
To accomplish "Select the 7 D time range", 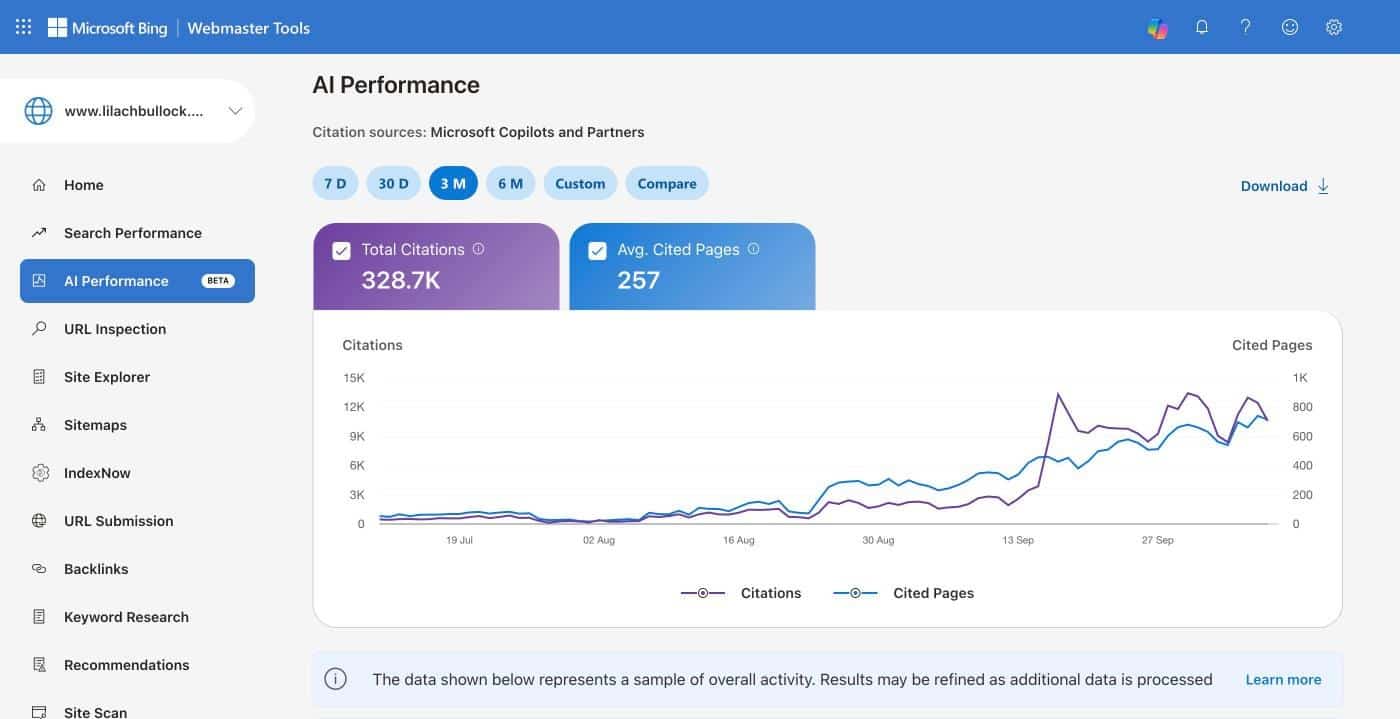I will click(336, 183).
